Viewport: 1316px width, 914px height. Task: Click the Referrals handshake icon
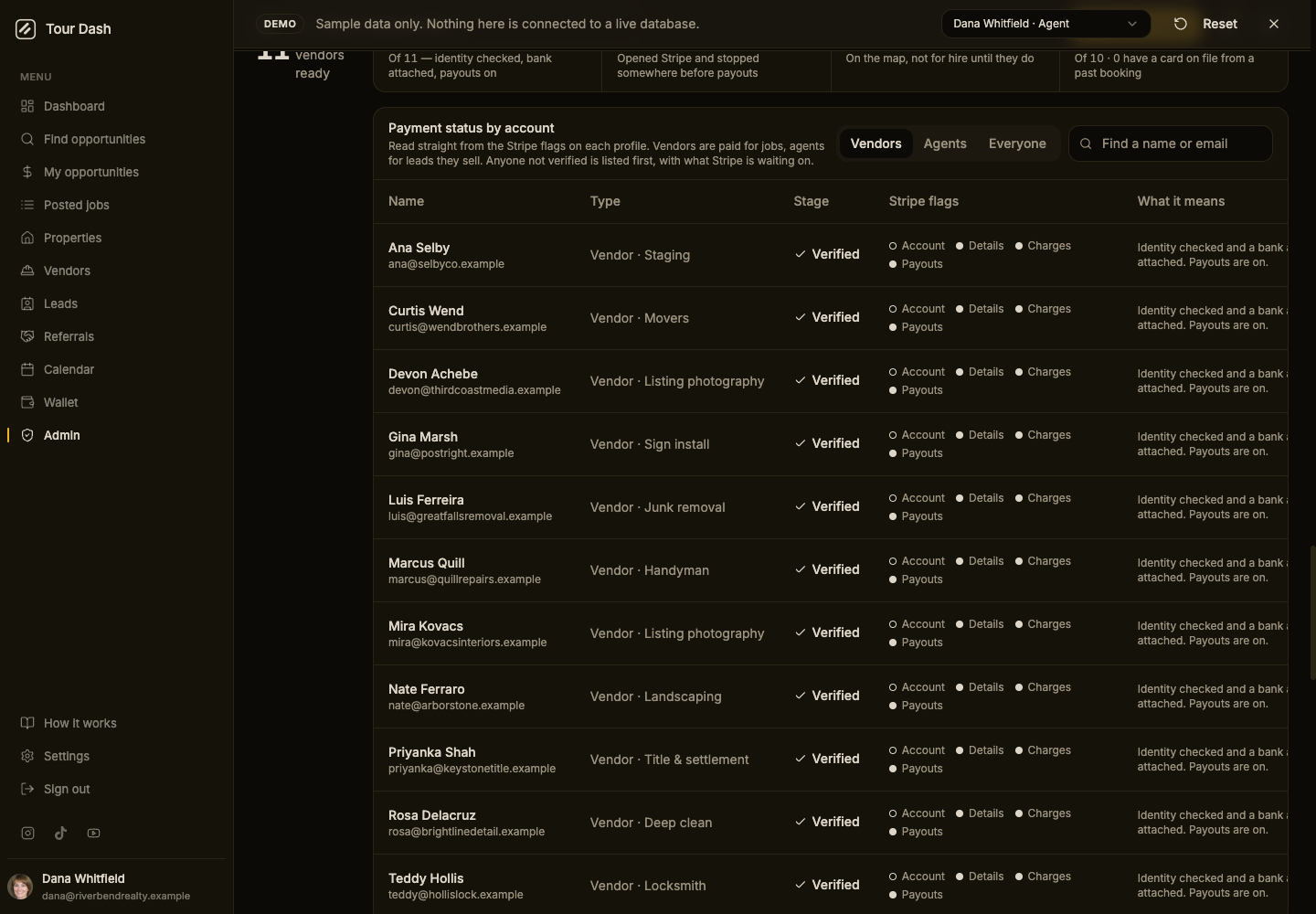[x=27, y=337]
